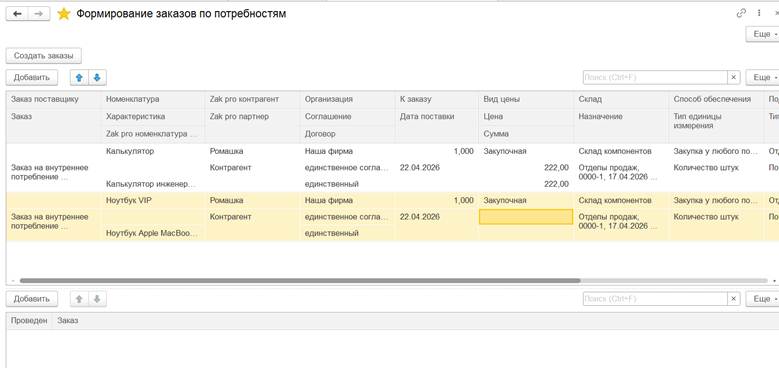The height and width of the screenshot is (368, 779).
Task: Open the vertical three-dots menu
Action: pos(759,13)
